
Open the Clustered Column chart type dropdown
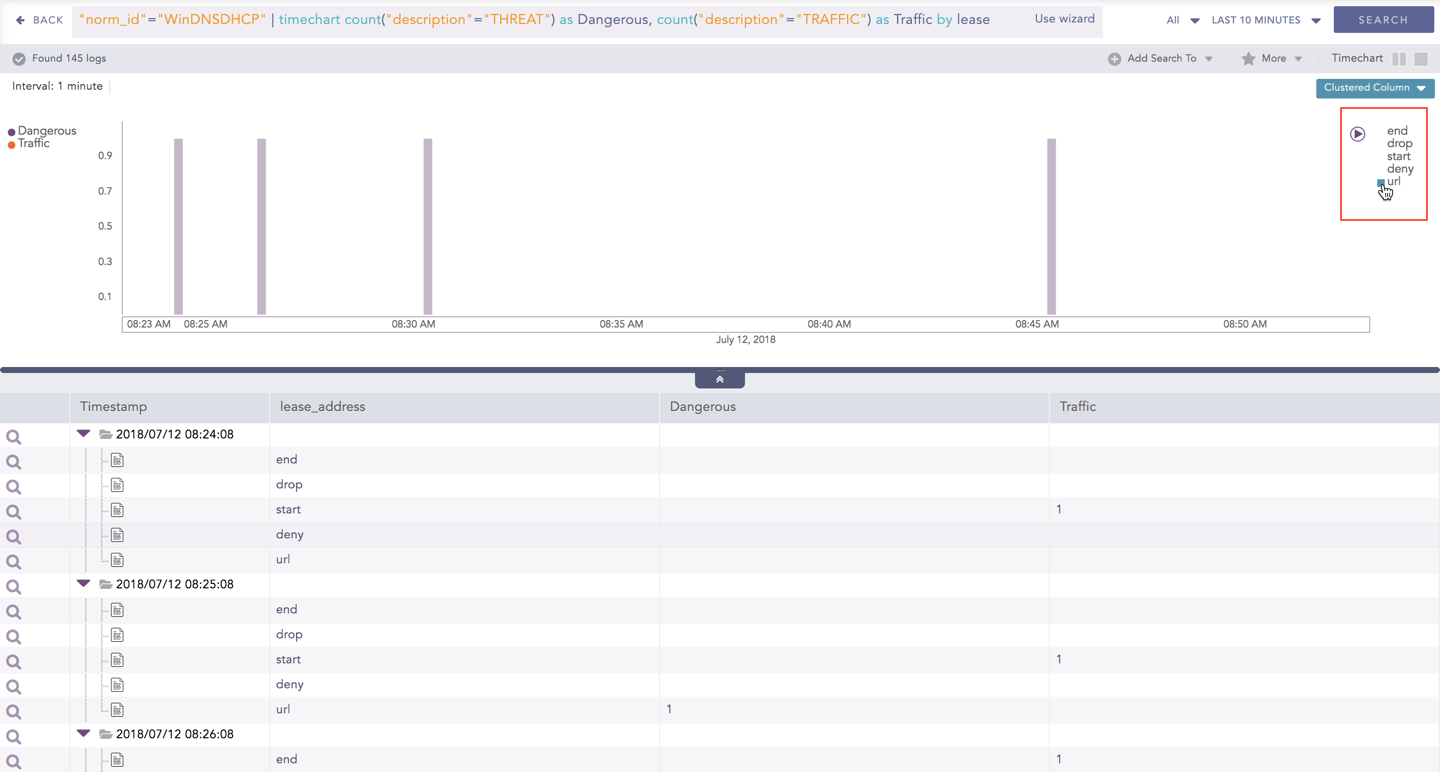(1375, 88)
